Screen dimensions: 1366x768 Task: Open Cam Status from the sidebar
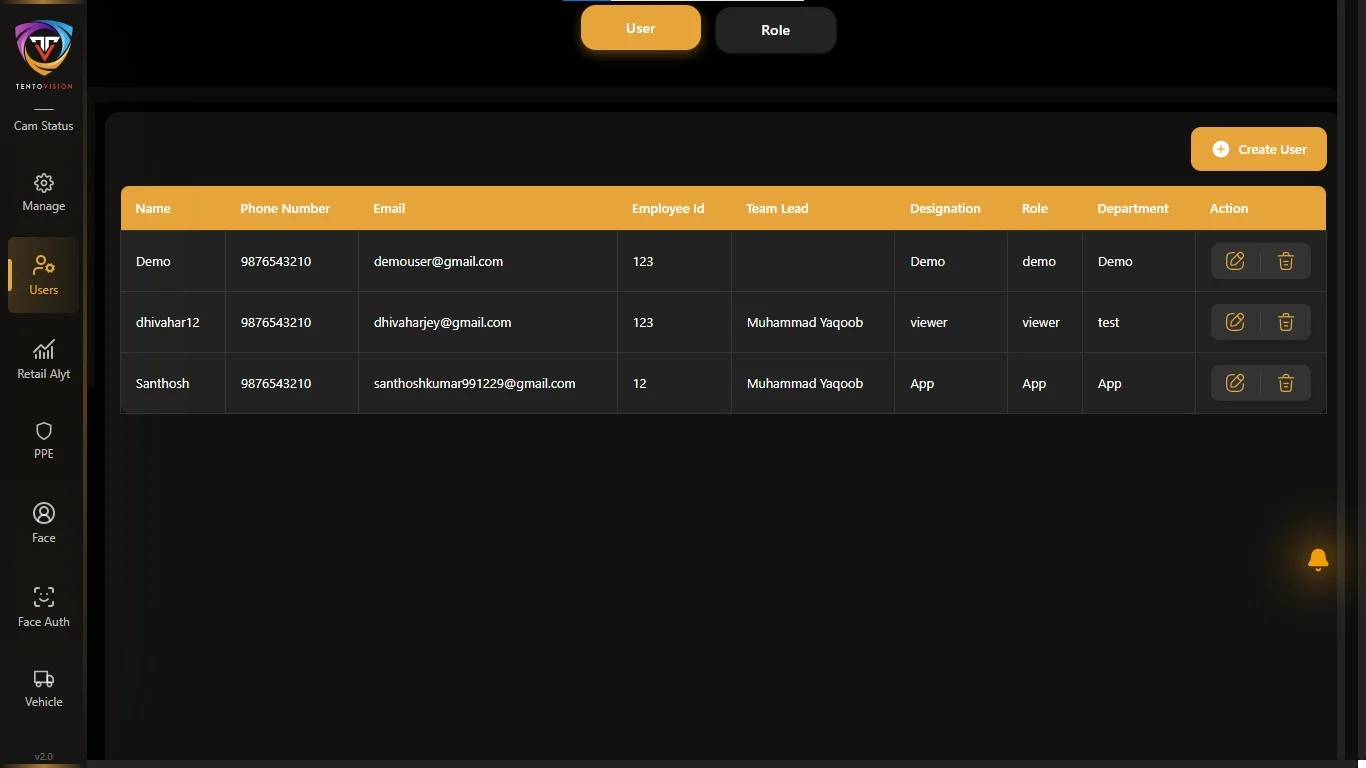point(43,126)
